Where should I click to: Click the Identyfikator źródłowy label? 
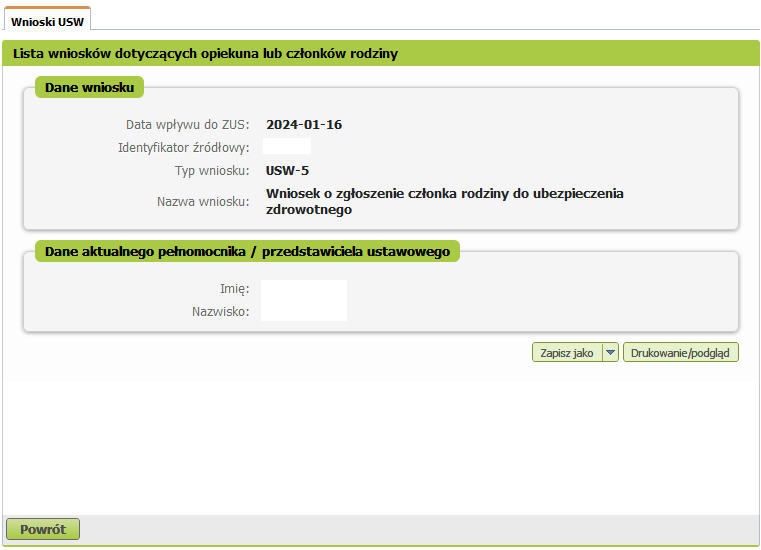pos(183,148)
